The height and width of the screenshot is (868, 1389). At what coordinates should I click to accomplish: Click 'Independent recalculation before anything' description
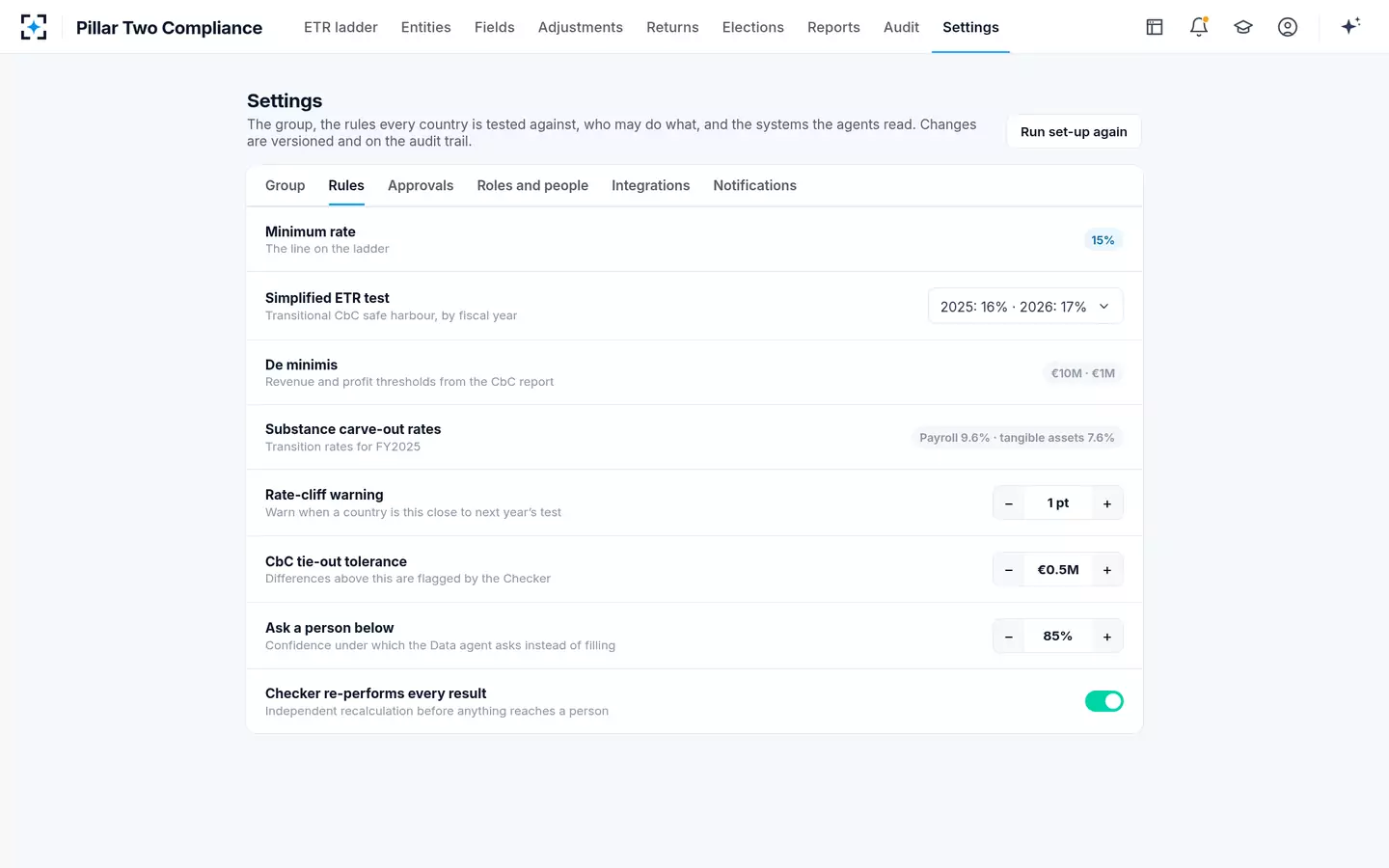click(437, 711)
